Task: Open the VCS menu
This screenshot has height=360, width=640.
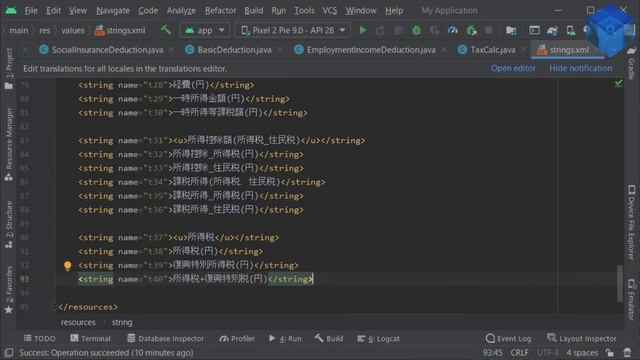Action: (x=330, y=11)
